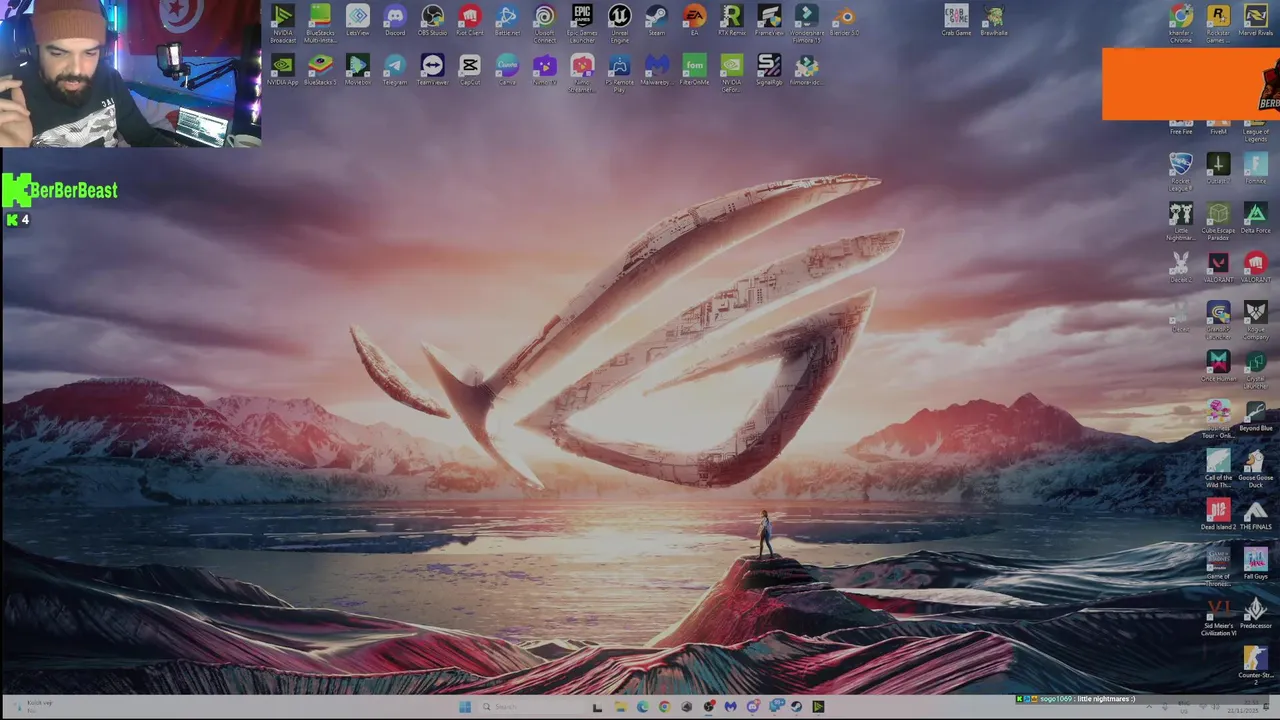
Task: Launch the Fall Guys shortcut
Action: (1256, 563)
